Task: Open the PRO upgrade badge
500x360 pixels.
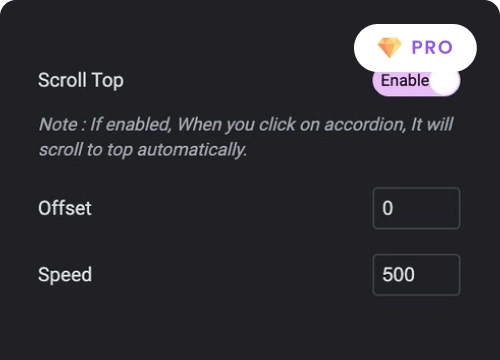Action: coord(415,47)
